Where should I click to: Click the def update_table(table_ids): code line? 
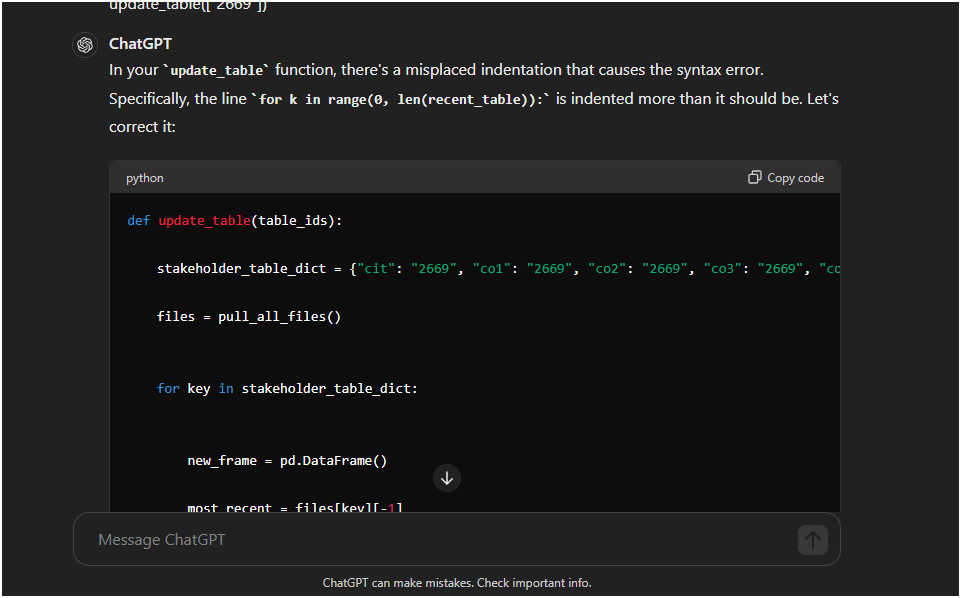point(235,221)
